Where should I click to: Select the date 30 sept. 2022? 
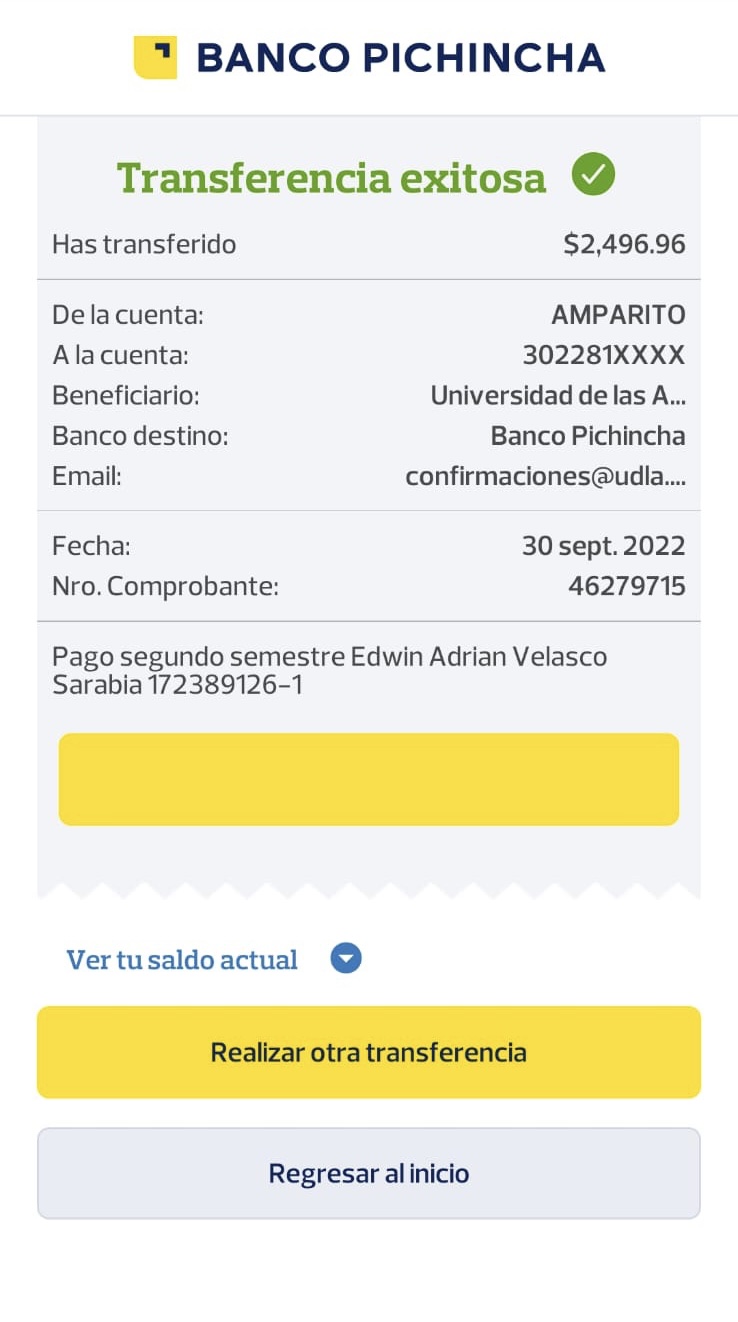(x=603, y=546)
